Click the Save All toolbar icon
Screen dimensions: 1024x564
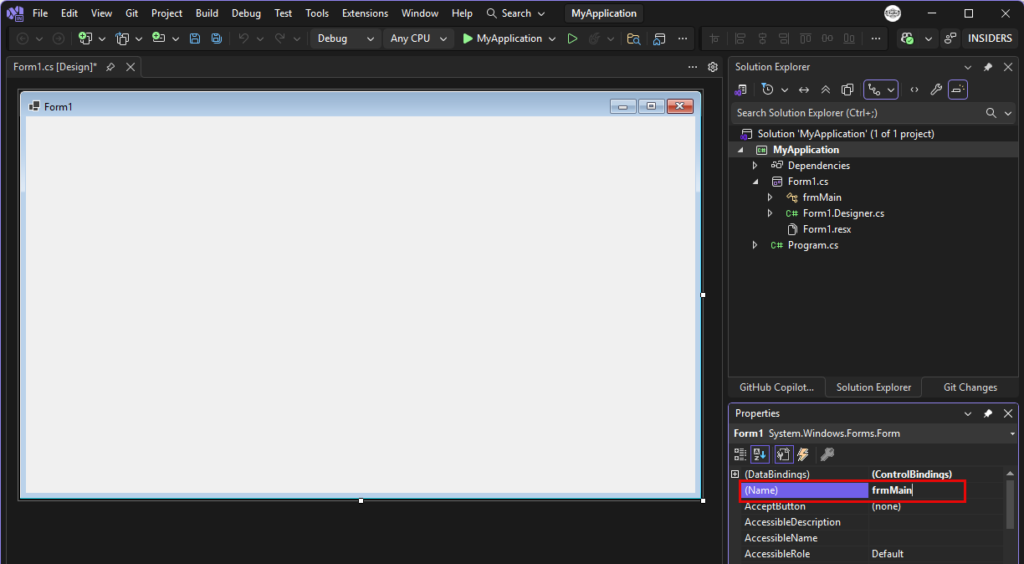click(x=216, y=39)
